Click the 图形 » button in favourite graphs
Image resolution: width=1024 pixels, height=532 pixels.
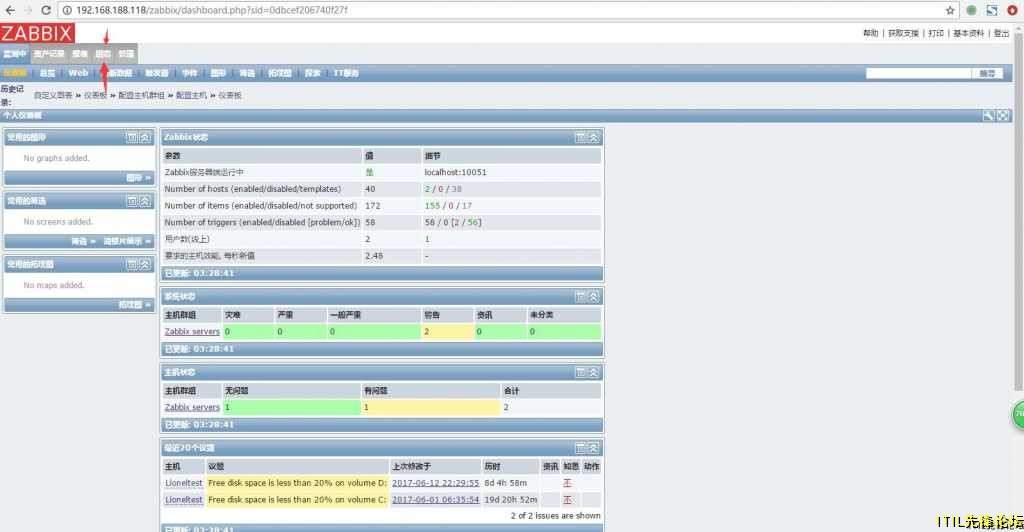point(138,178)
